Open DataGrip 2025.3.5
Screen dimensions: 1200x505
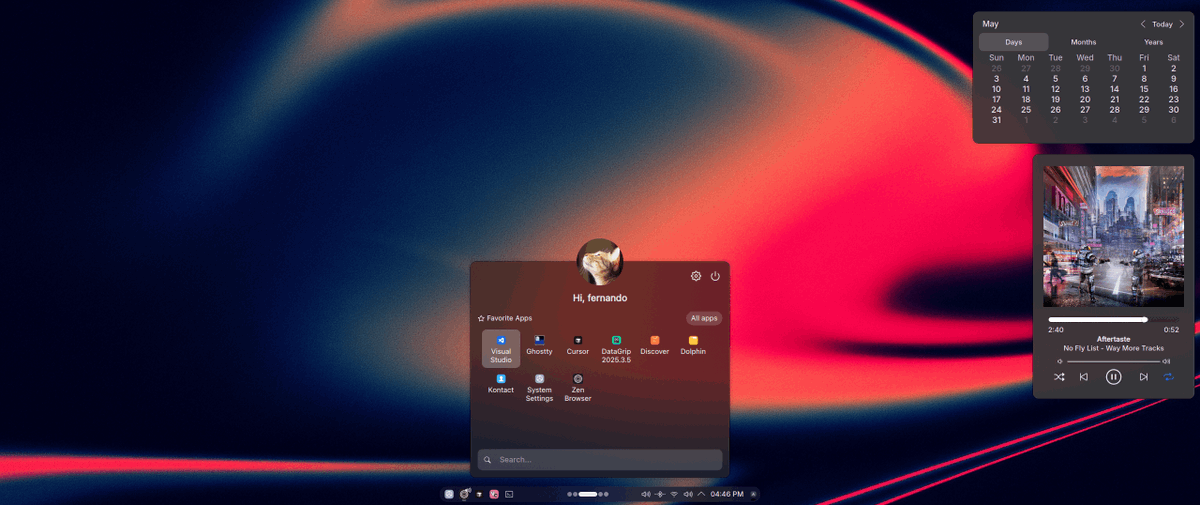[x=616, y=349]
